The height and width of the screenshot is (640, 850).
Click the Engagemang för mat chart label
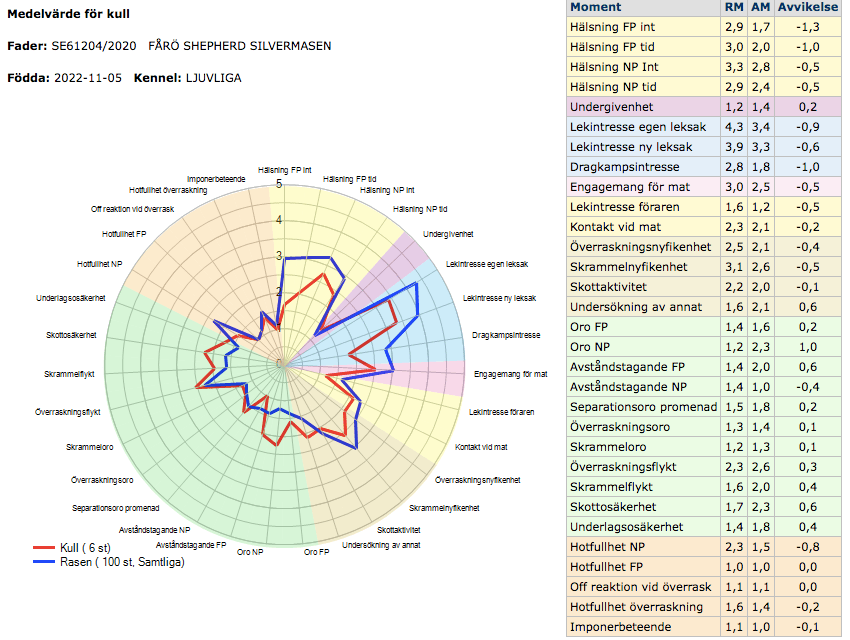click(510, 374)
